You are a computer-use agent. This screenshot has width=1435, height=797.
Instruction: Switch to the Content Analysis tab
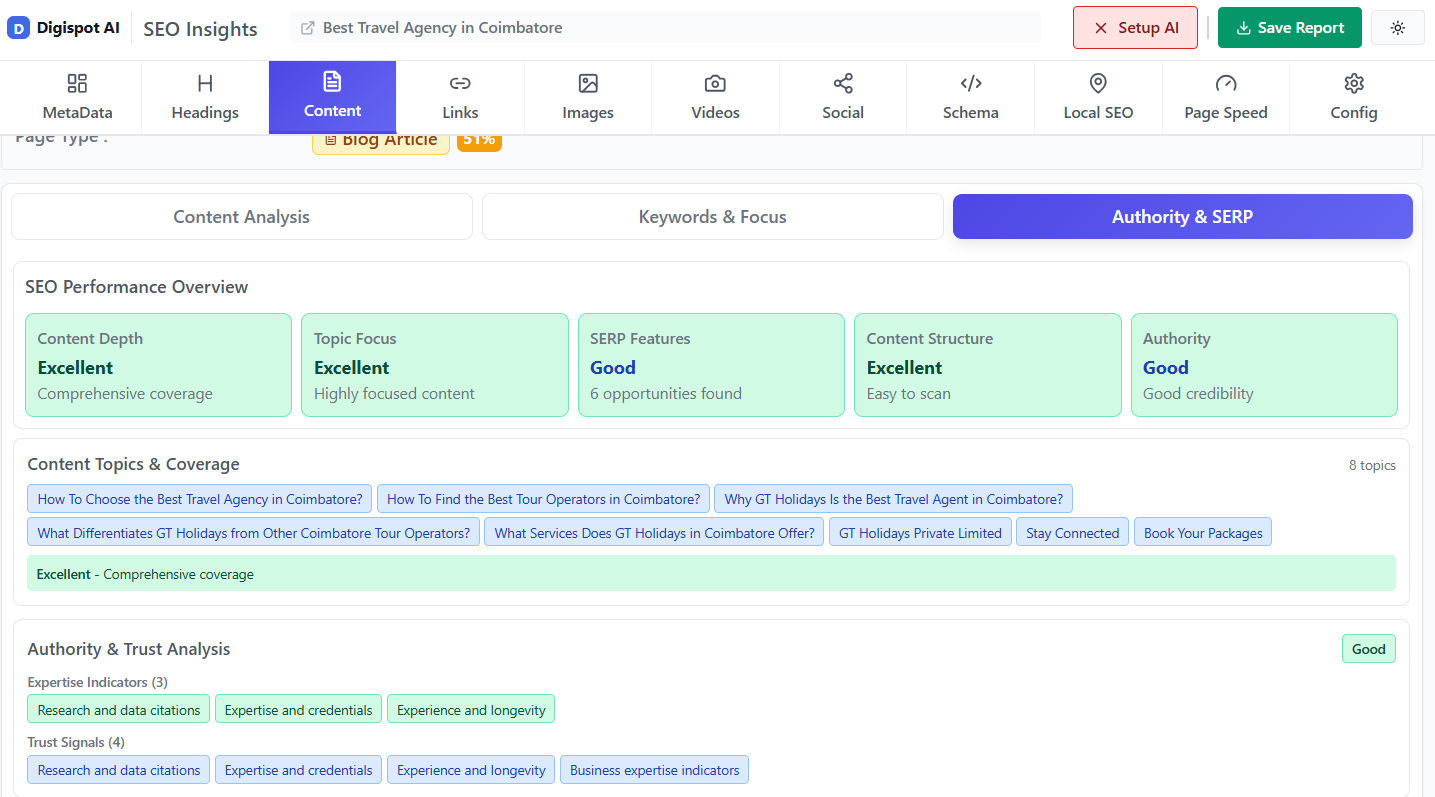(241, 216)
